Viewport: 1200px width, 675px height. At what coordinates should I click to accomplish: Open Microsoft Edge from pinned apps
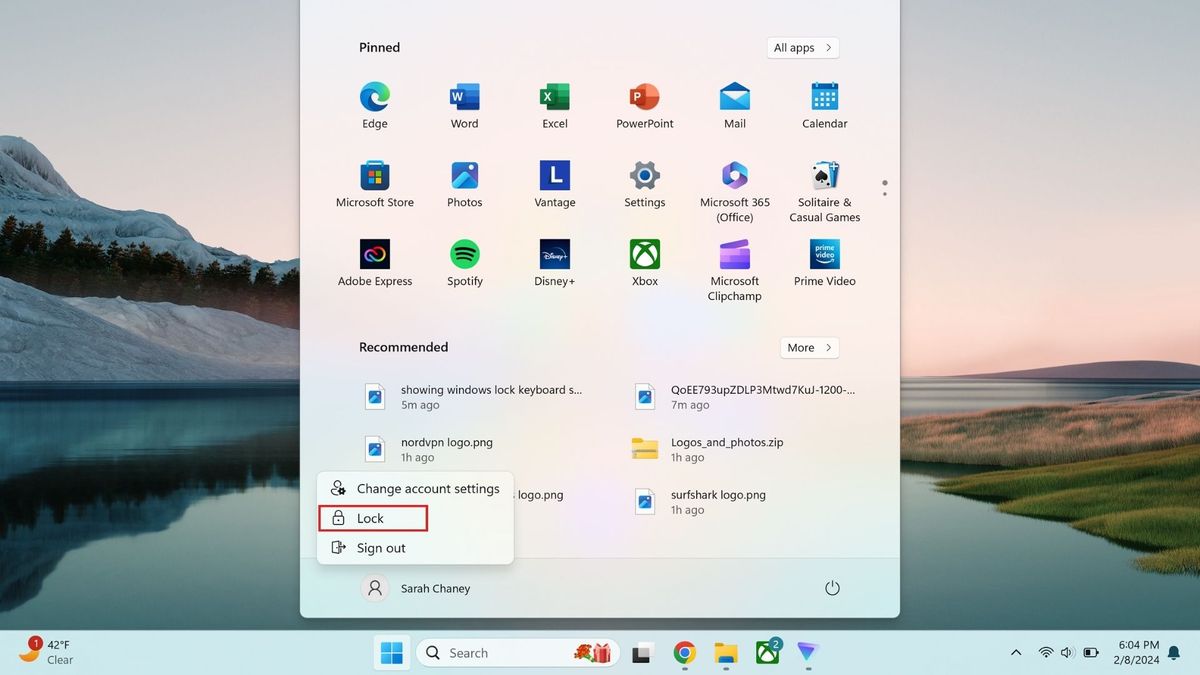click(x=374, y=100)
